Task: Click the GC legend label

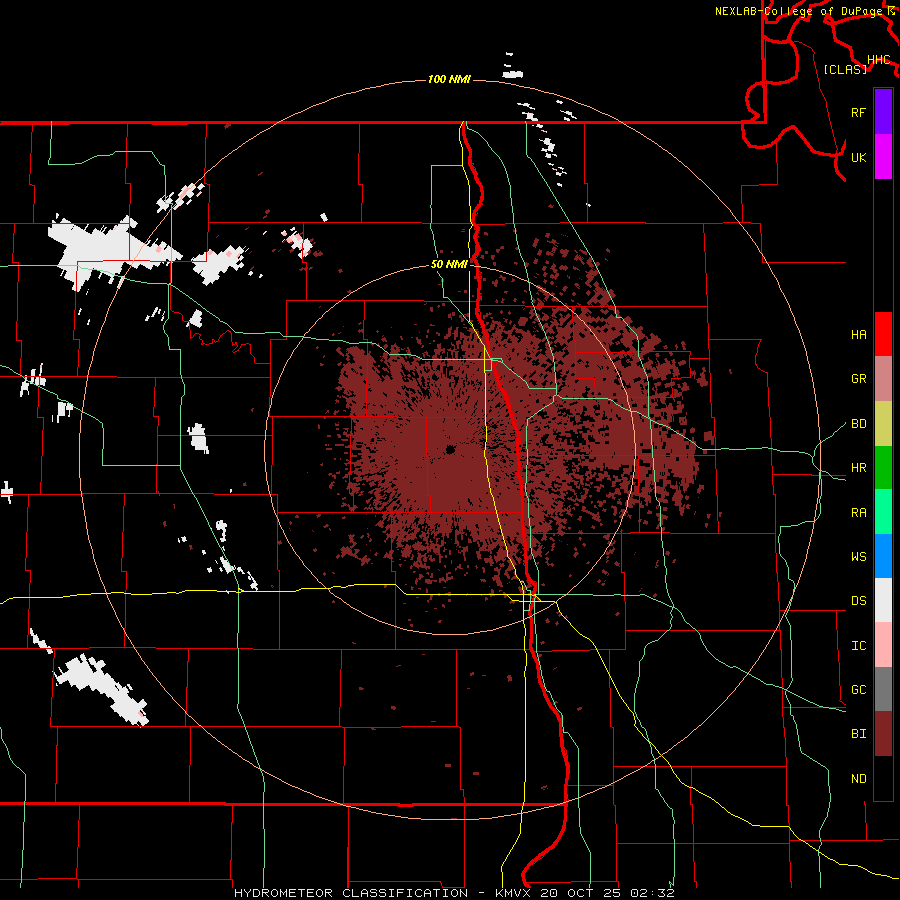Action: click(858, 690)
